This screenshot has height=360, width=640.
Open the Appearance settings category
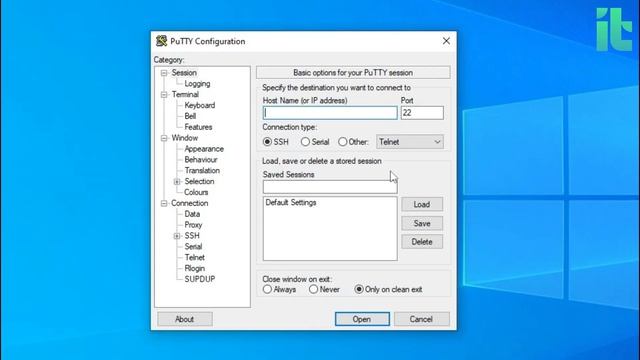tap(204, 149)
